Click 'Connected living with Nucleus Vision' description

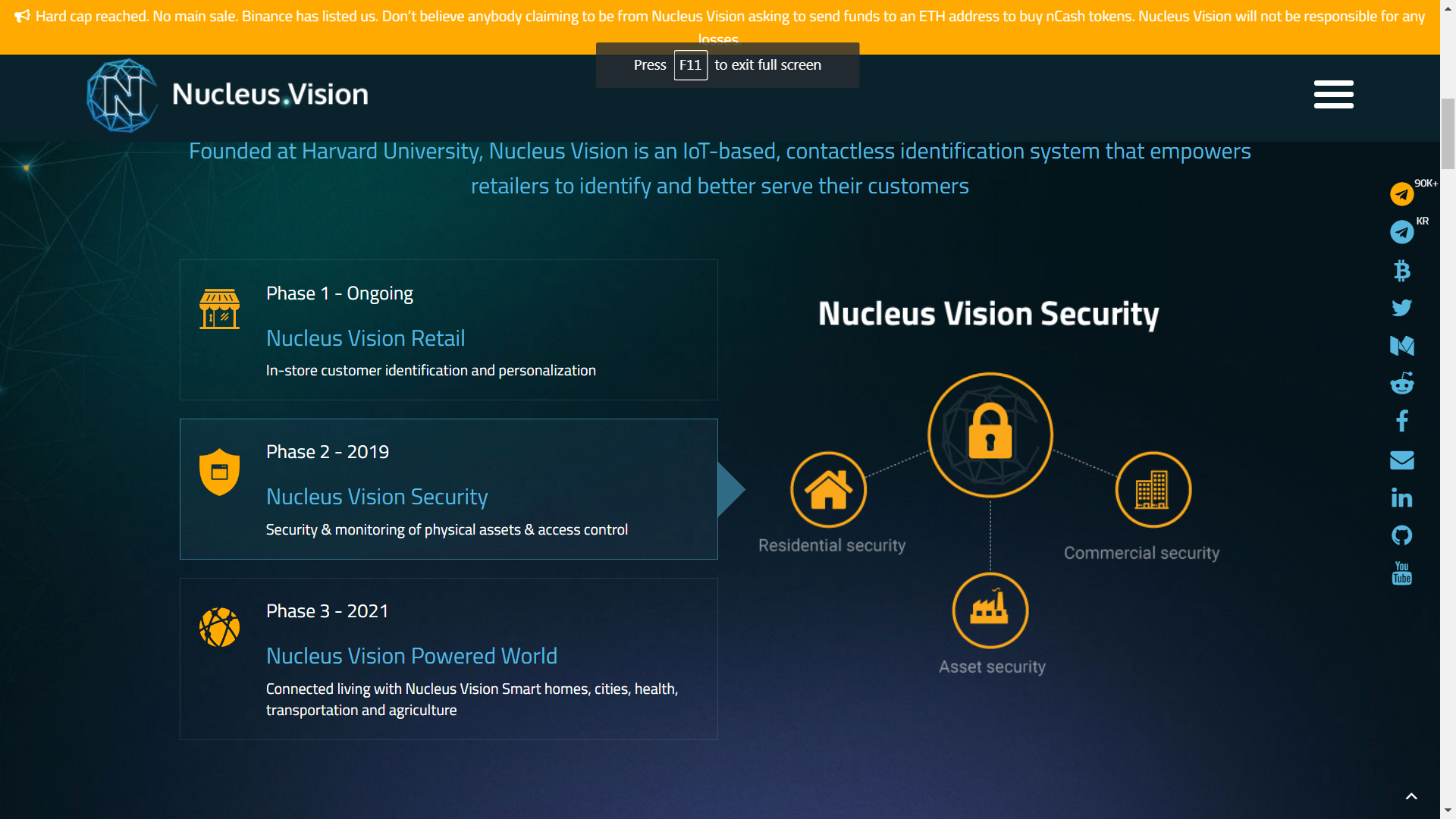pyautogui.click(x=472, y=699)
